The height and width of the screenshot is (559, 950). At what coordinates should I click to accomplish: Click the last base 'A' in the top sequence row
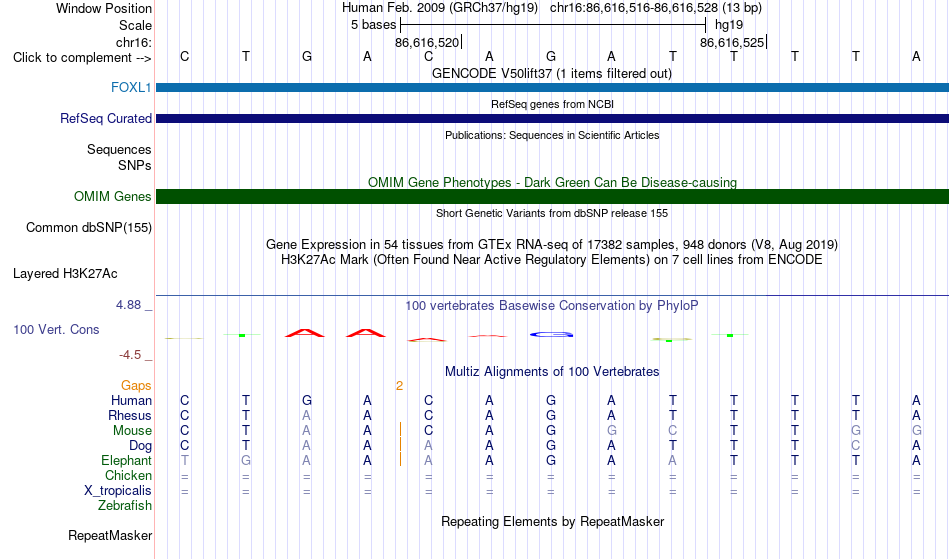[x=916, y=57]
